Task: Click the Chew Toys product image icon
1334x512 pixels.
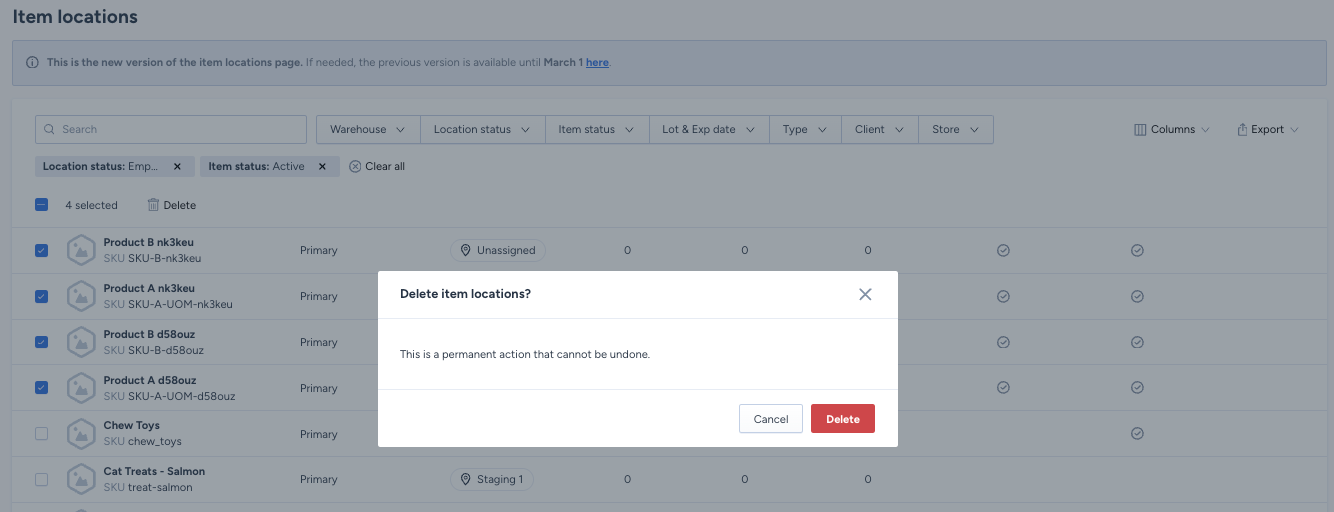Action: (x=81, y=434)
